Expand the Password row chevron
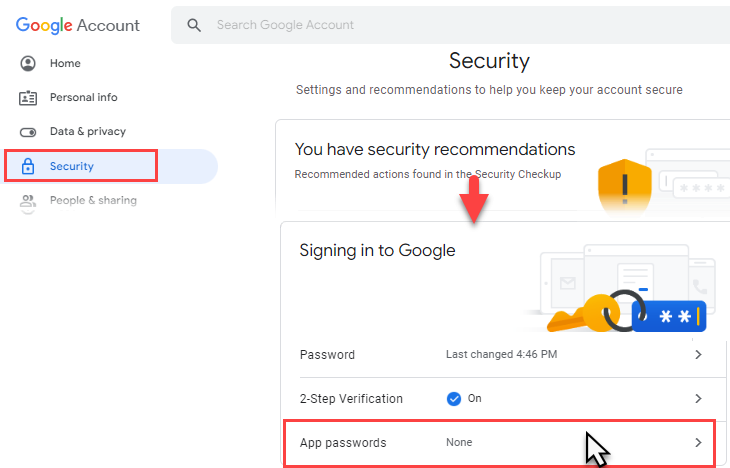Screen dimensions: 730x468 coord(698,355)
